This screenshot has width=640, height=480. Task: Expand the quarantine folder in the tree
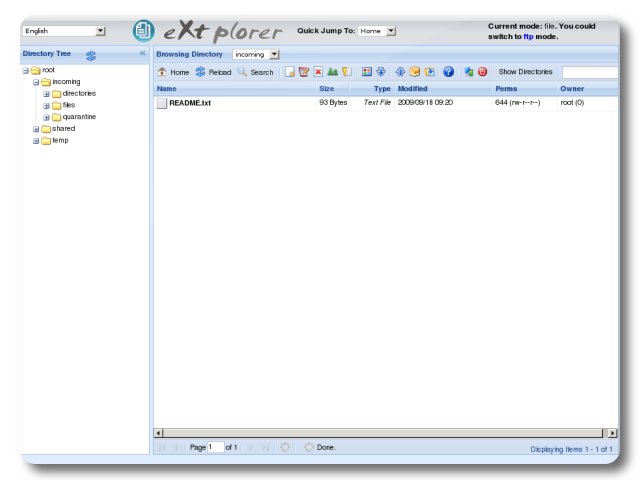click(x=46, y=117)
